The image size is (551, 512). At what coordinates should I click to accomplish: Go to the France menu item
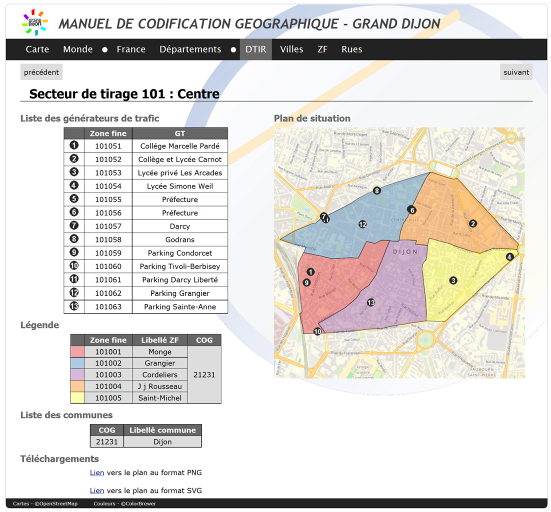coord(131,49)
